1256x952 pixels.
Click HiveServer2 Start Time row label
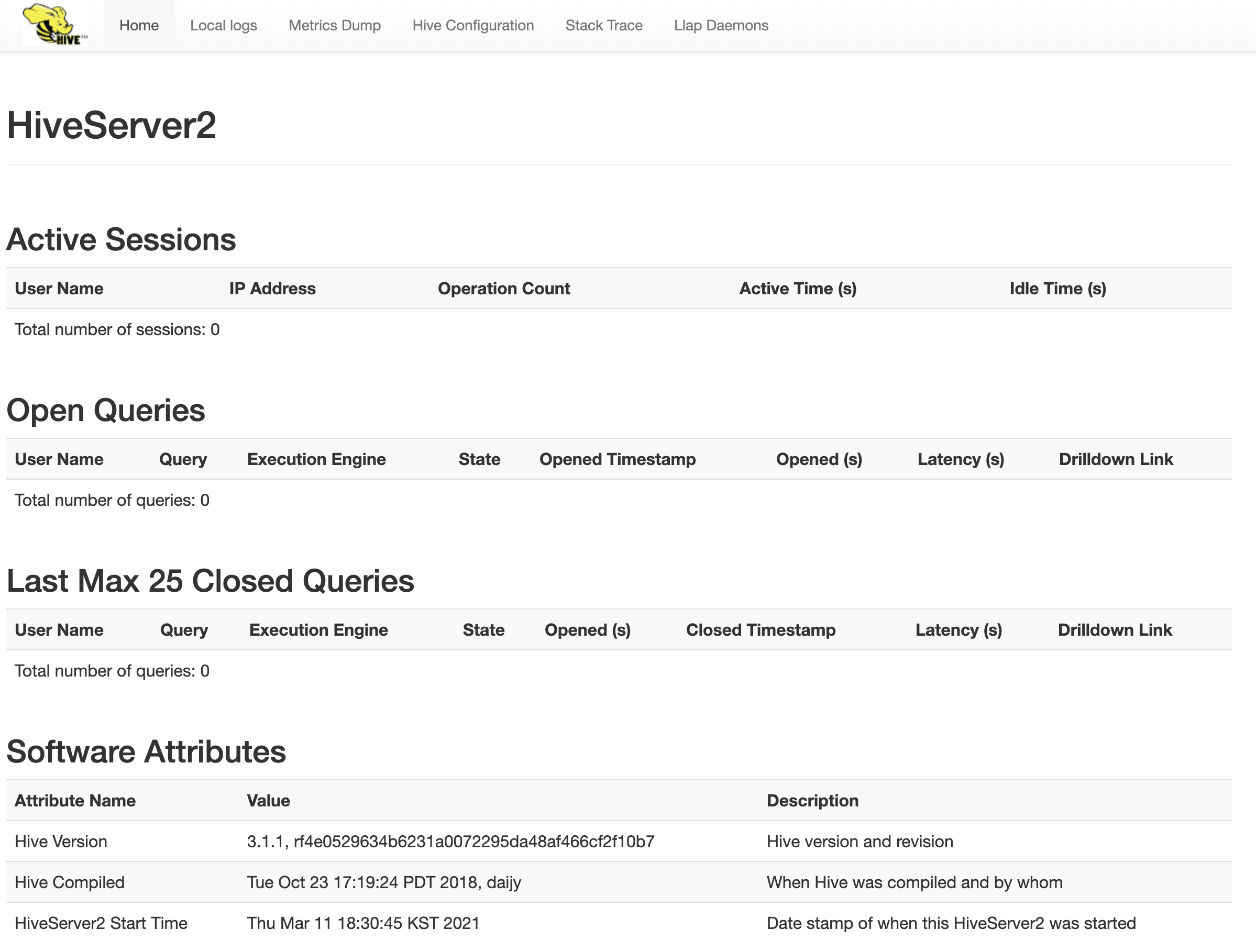tap(101, 923)
